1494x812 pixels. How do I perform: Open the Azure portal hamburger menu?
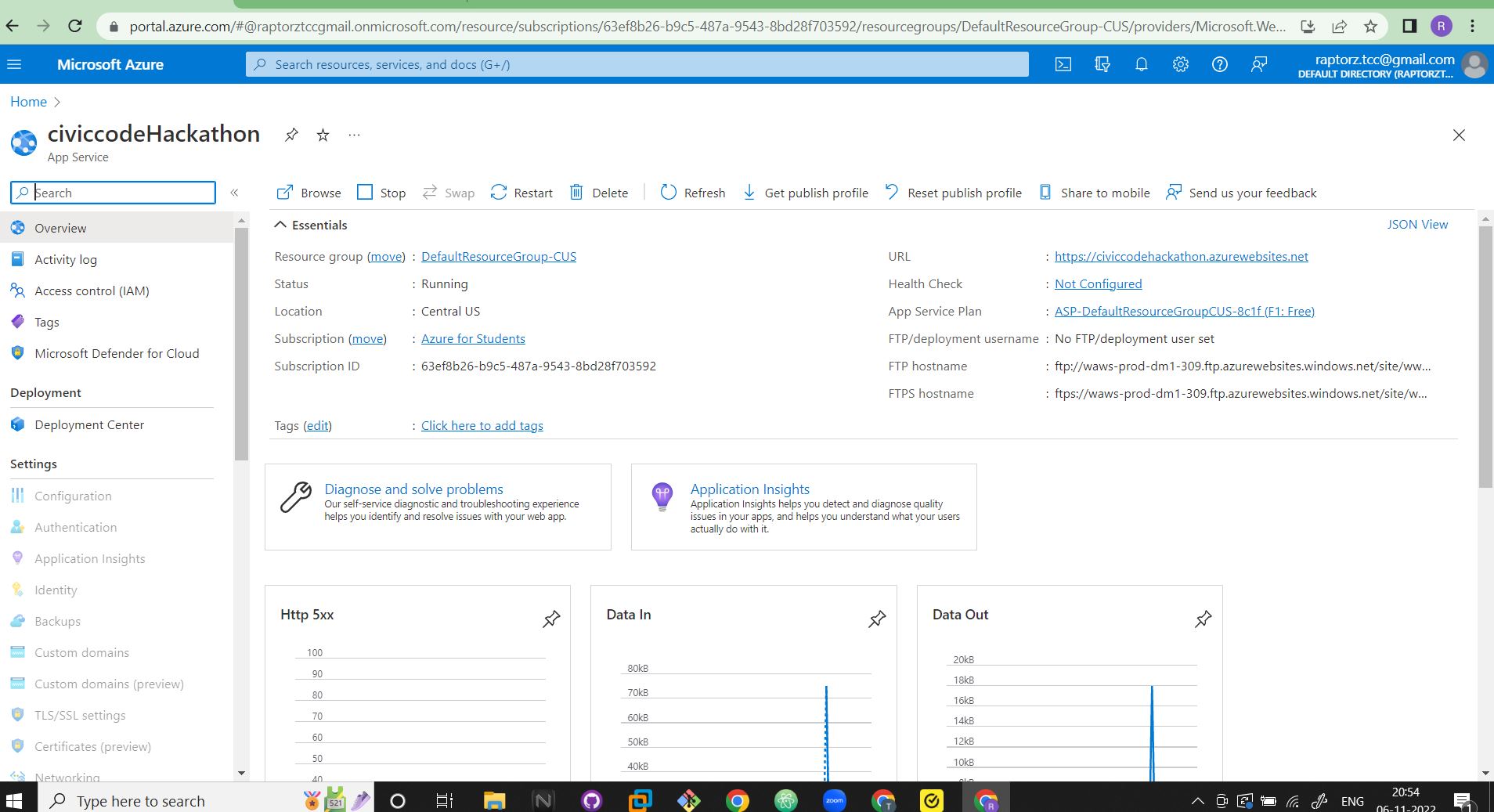click(14, 64)
